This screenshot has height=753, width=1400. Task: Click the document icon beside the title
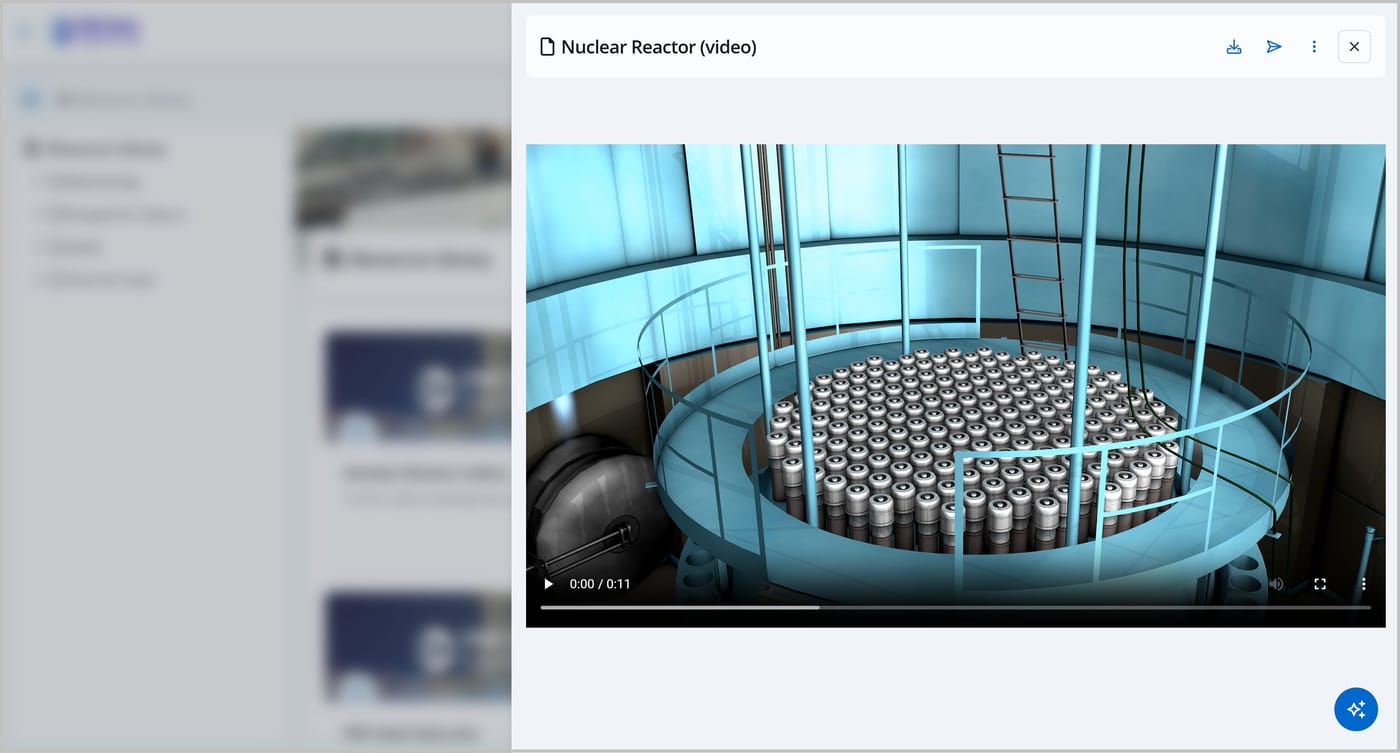coord(547,47)
